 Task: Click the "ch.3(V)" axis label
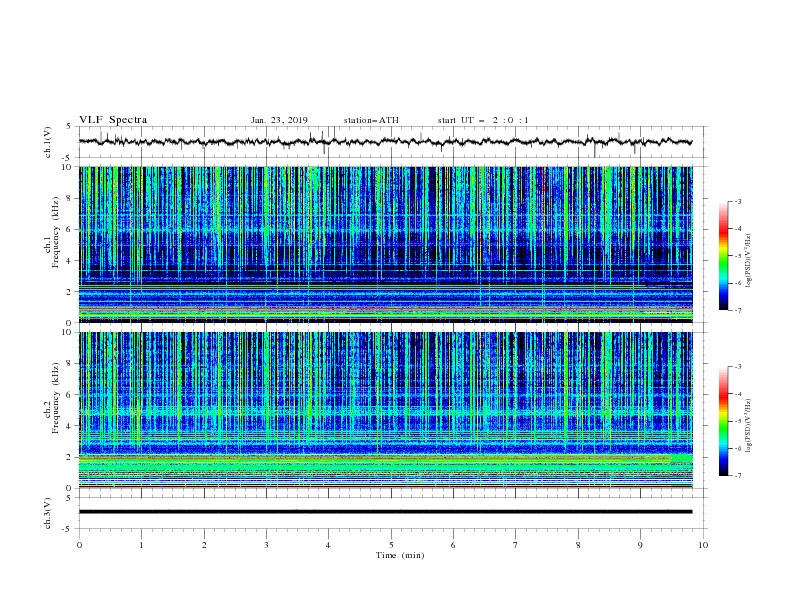click(48, 513)
